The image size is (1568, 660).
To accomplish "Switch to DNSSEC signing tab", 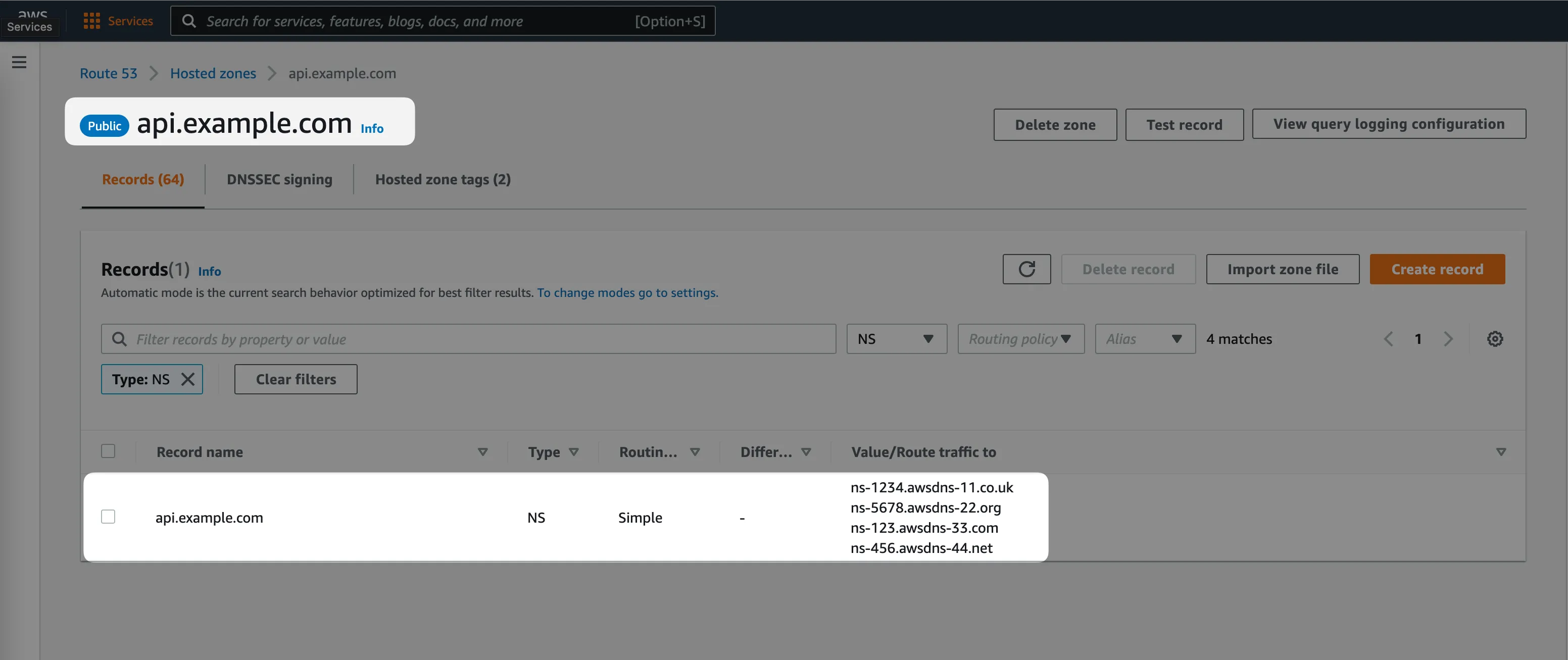I will 279,179.
